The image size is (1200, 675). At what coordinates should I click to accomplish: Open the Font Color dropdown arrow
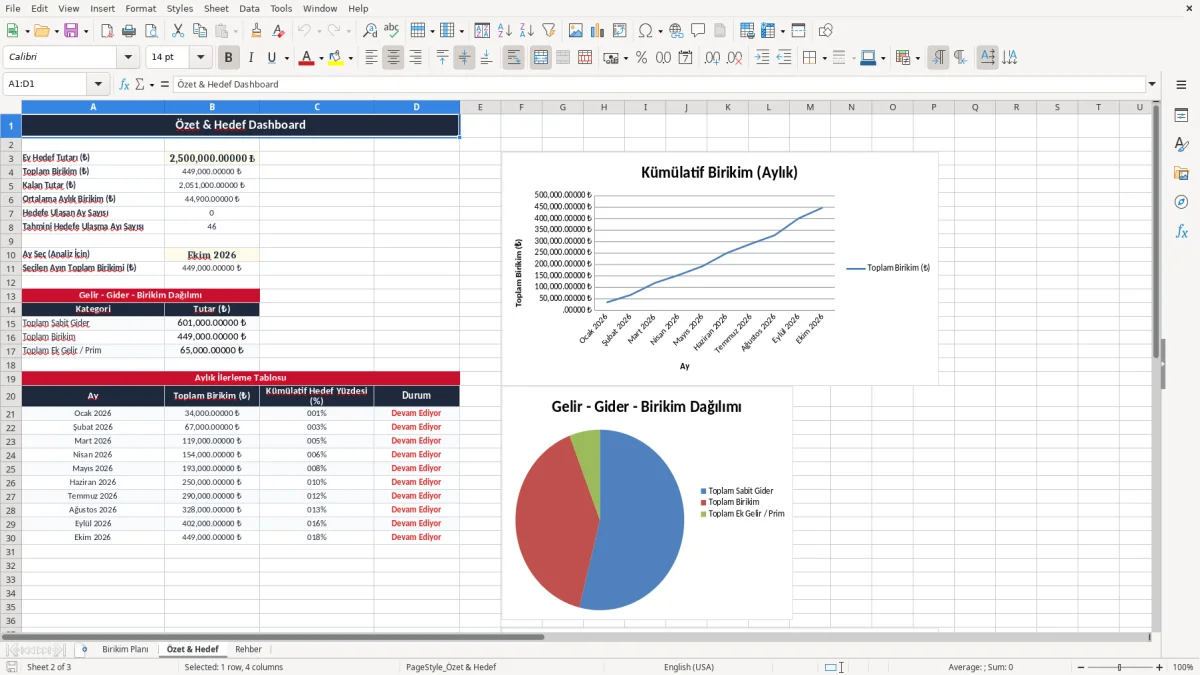pos(320,58)
